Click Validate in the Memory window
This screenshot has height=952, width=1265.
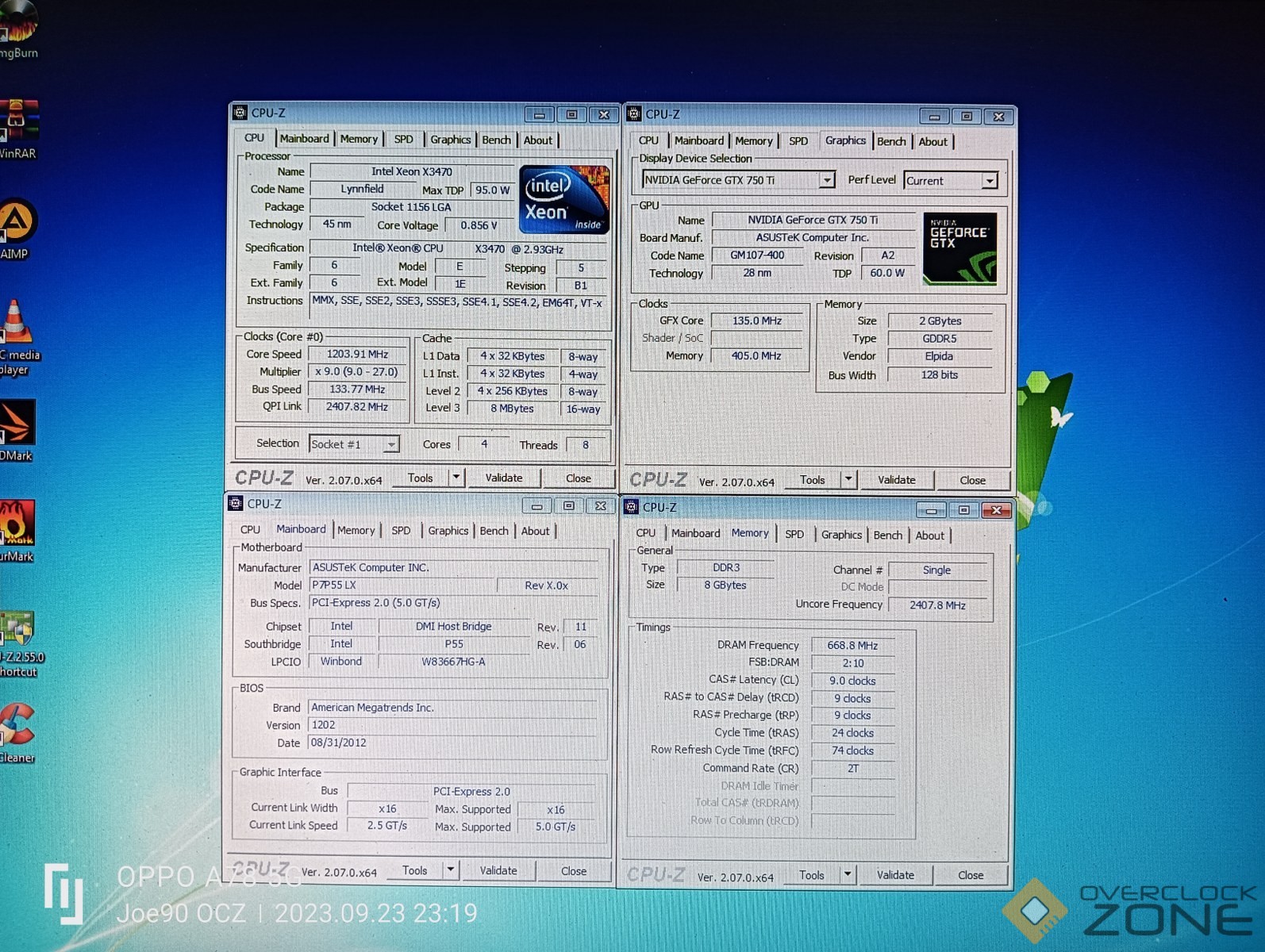pos(895,875)
